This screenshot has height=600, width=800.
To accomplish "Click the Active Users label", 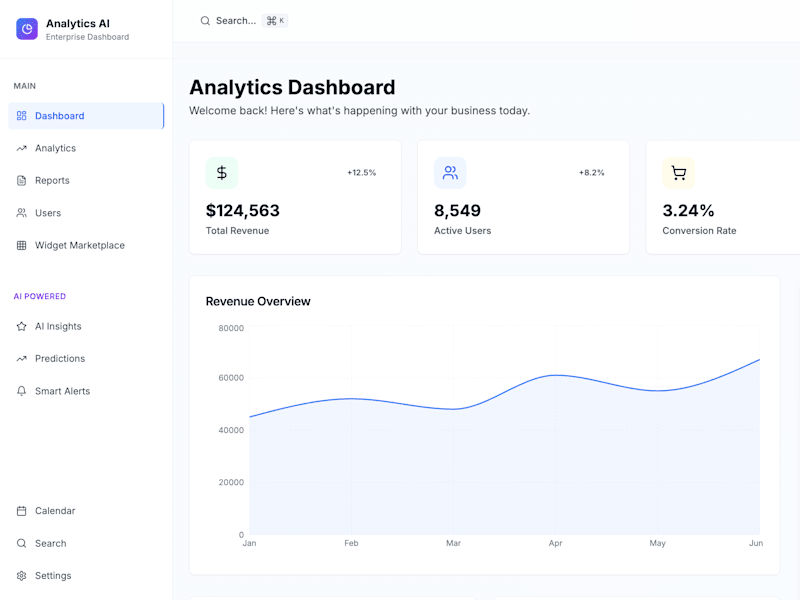I will 463,231.
